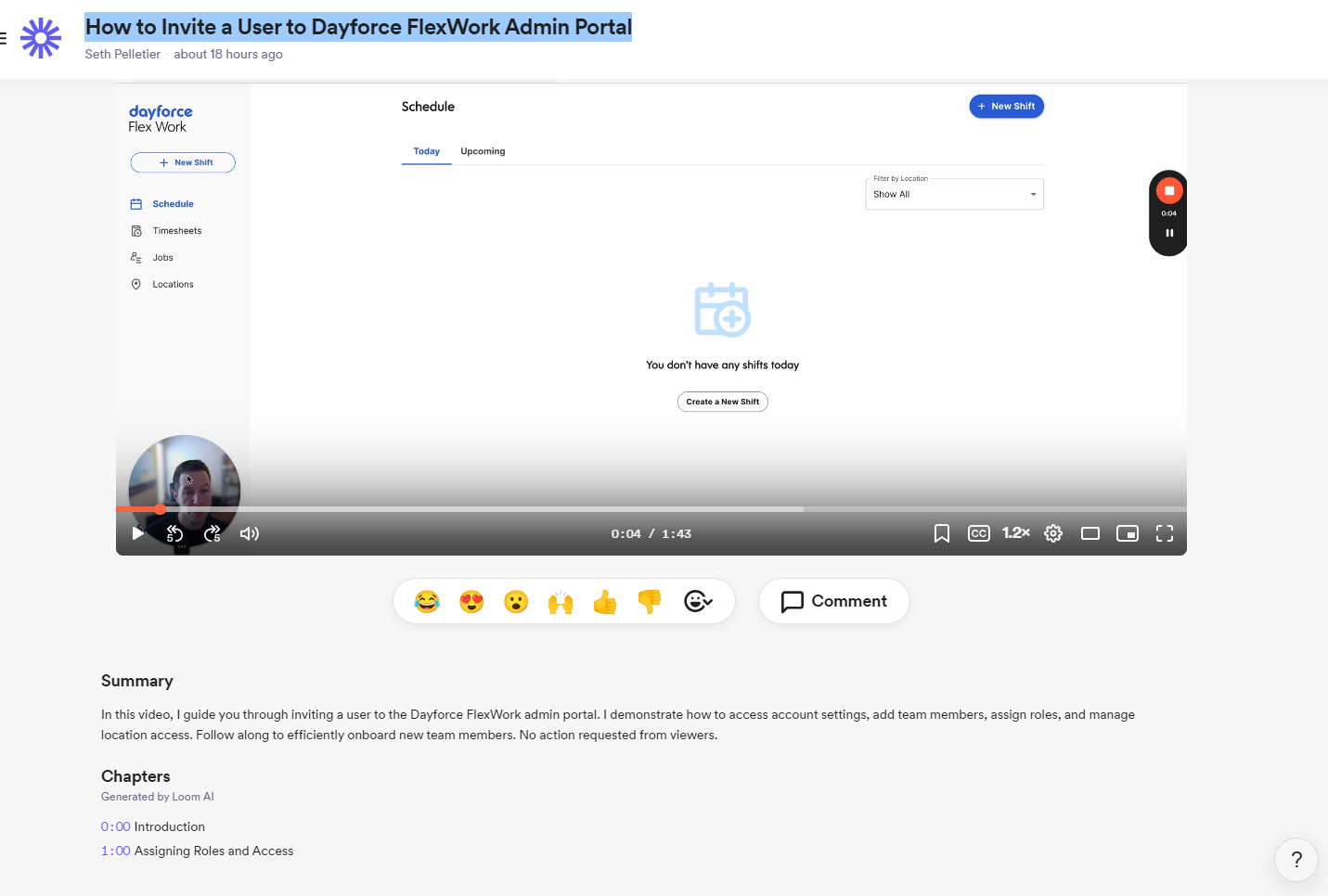This screenshot has width=1328, height=896.
Task: React with the thumbs down emoji
Action: click(x=650, y=602)
